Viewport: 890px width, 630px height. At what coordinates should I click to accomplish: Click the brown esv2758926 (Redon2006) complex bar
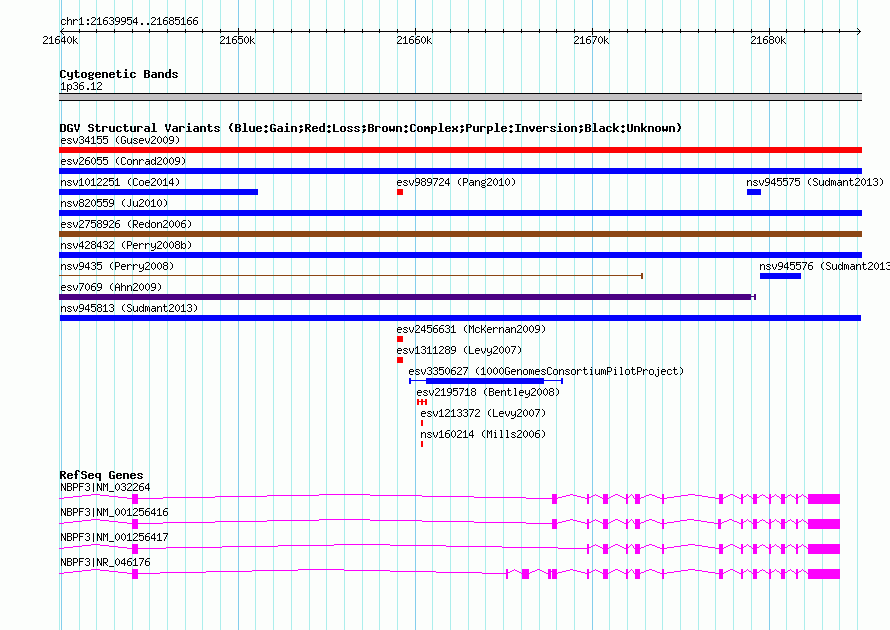(460, 234)
